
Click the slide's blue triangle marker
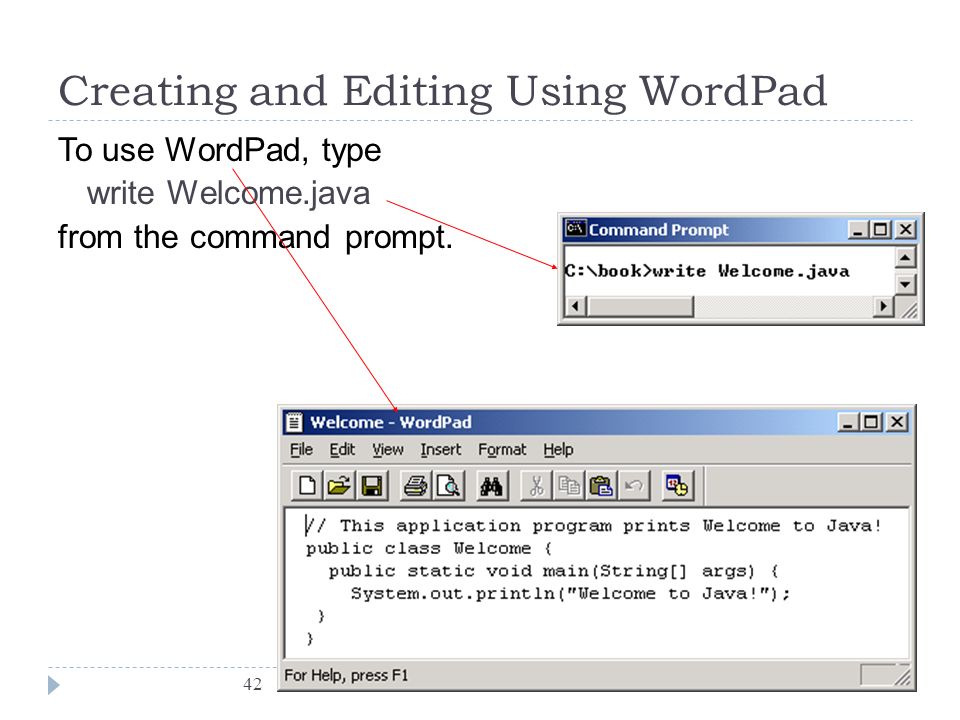click(x=54, y=684)
